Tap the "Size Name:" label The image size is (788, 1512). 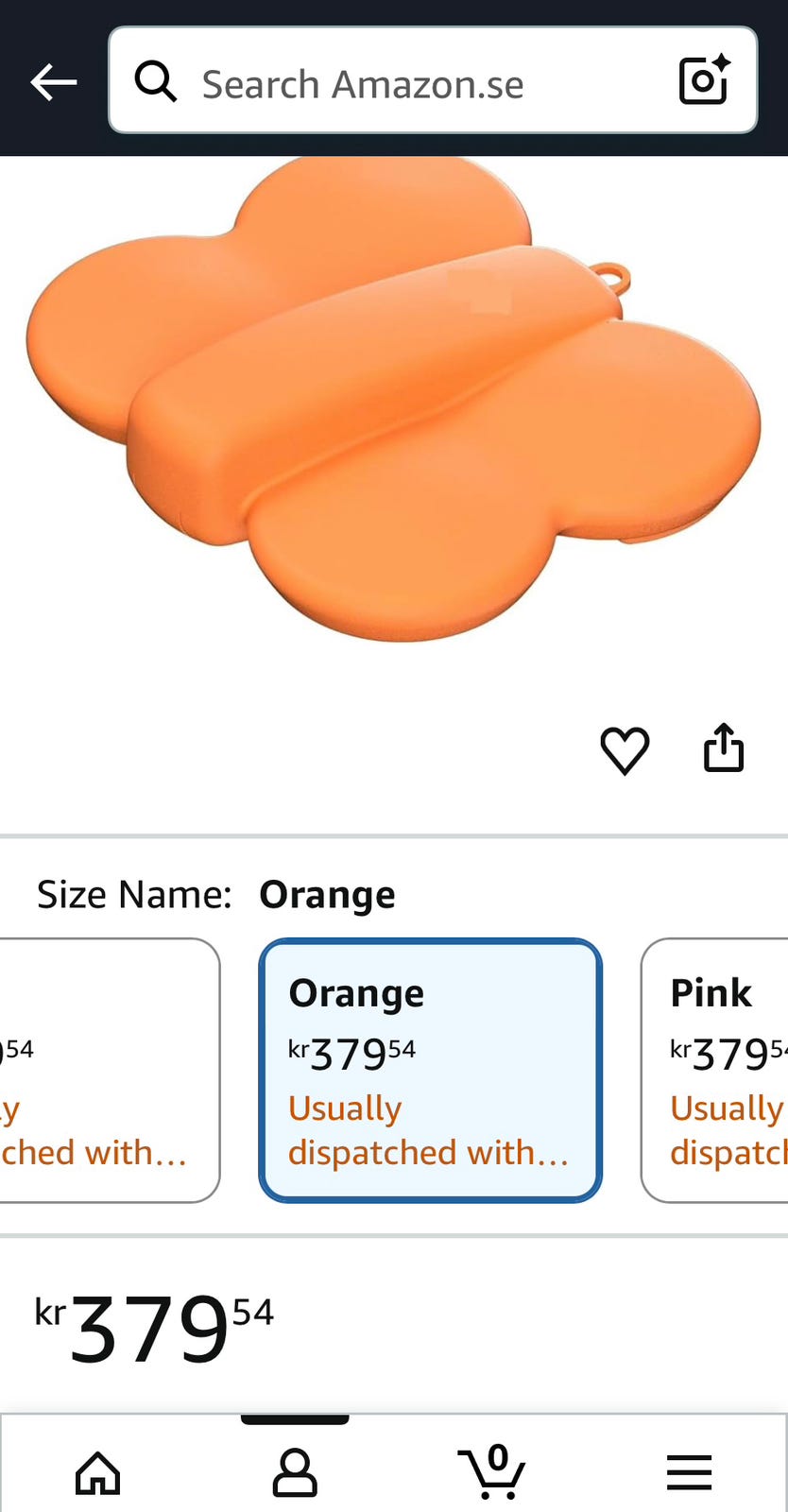pos(134,894)
